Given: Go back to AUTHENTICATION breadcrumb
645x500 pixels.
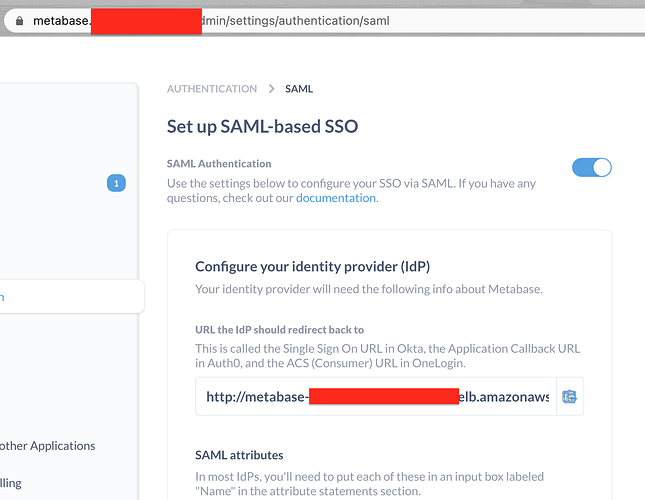Looking at the screenshot, I should point(212,89).
